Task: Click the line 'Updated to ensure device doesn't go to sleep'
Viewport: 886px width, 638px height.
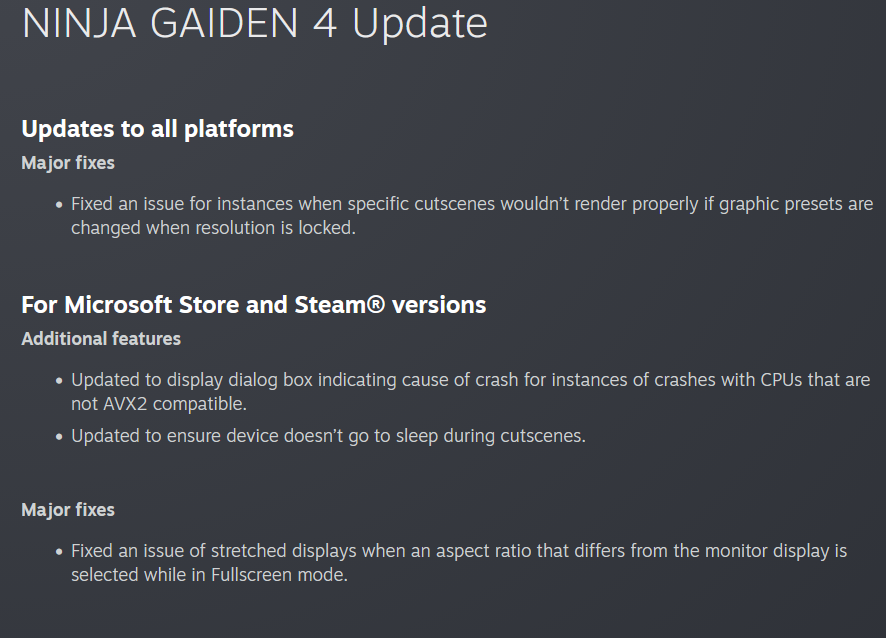Action: [328, 436]
